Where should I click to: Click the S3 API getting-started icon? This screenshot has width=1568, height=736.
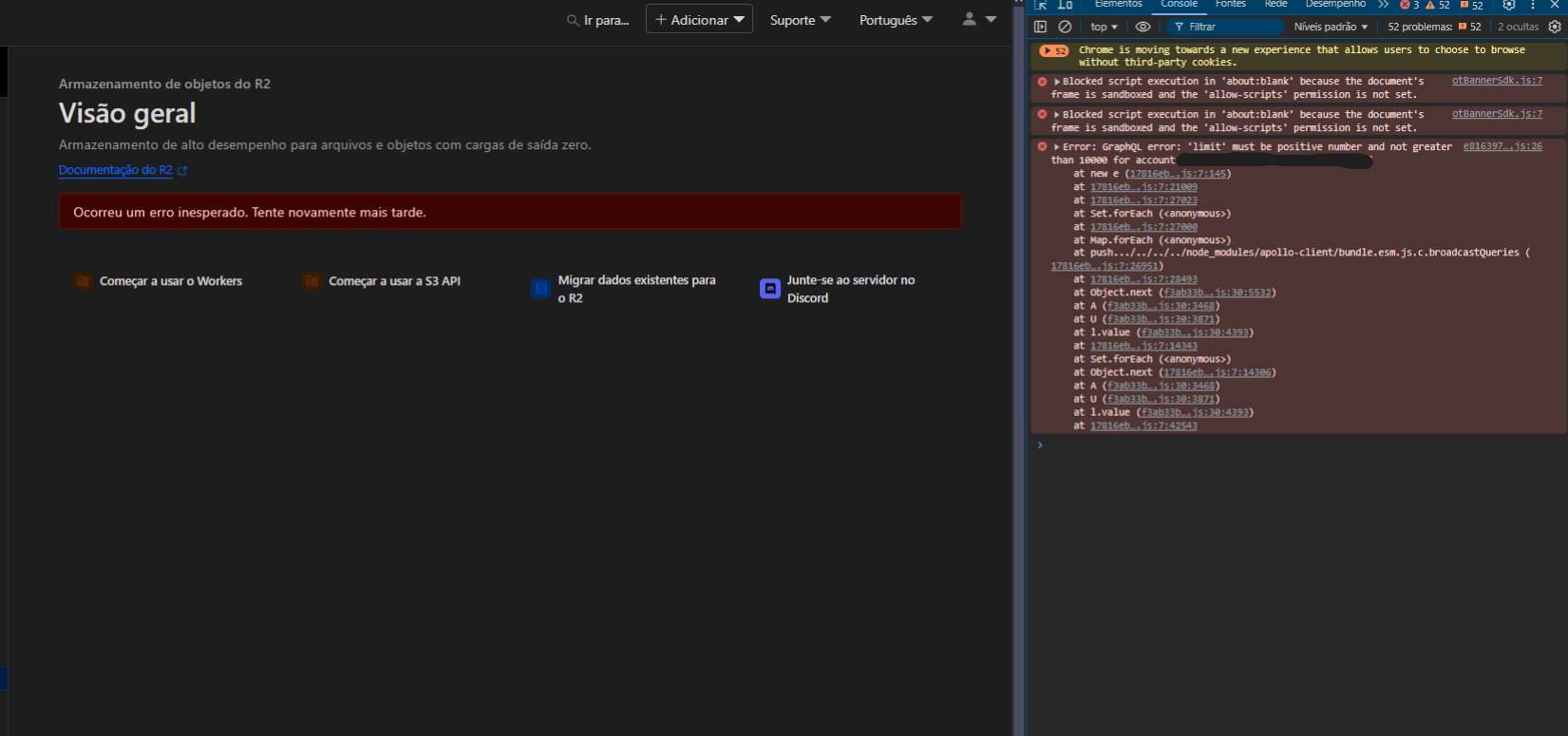[x=312, y=281]
